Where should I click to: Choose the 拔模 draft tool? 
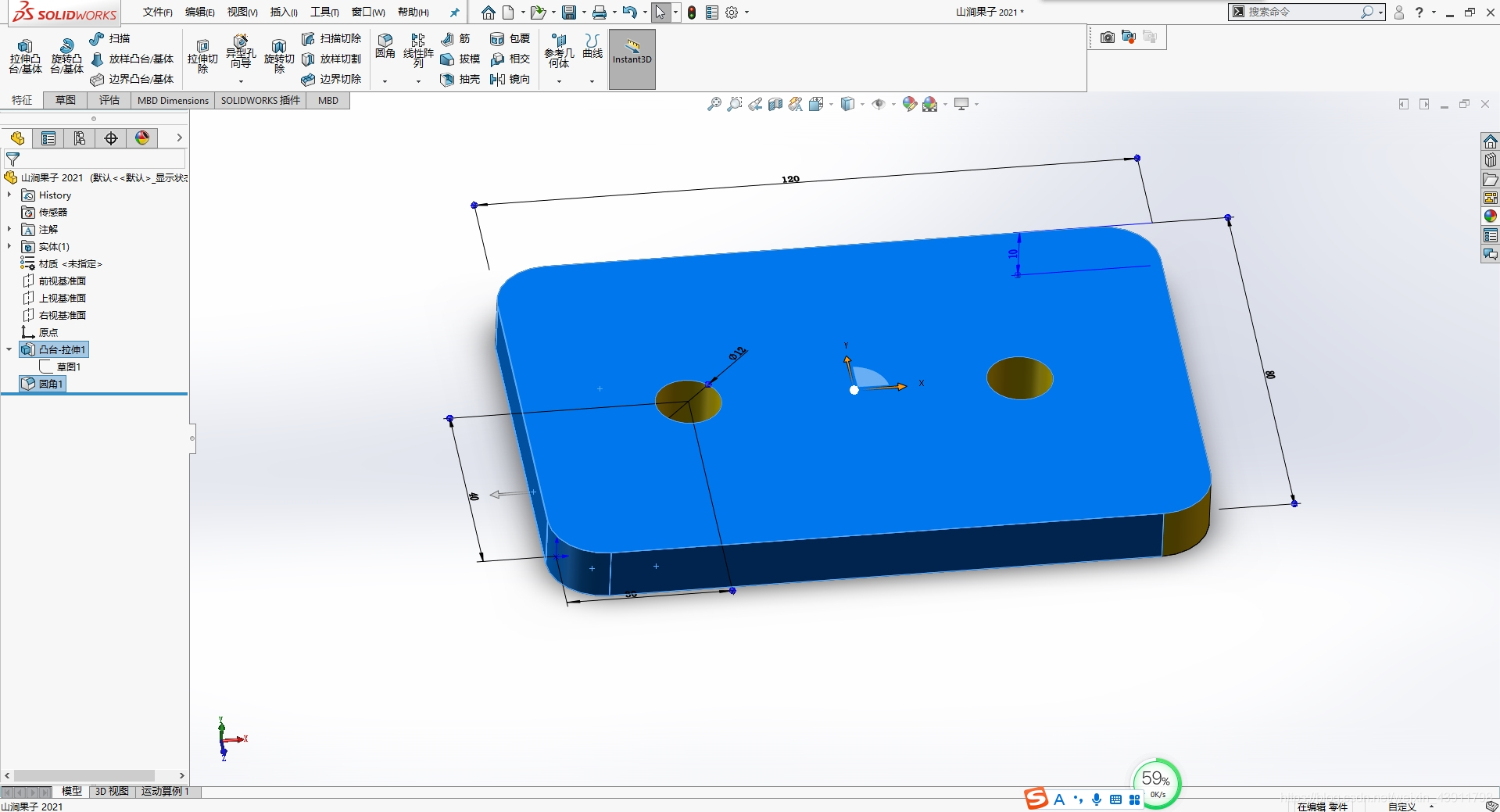[460, 59]
